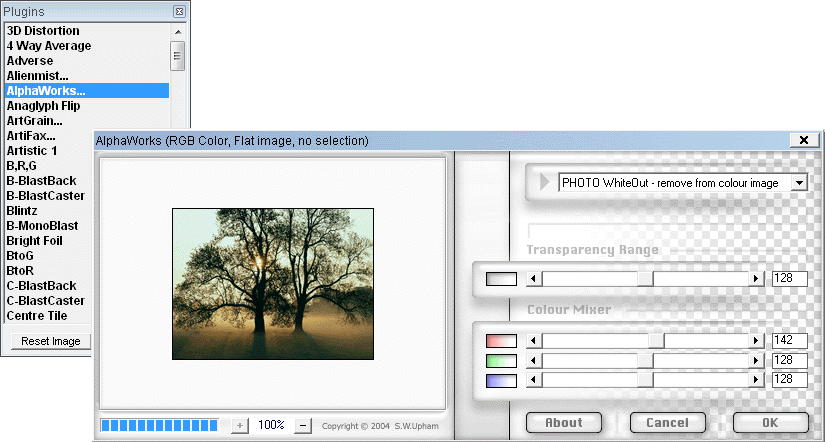825x442 pixels.
Task: Close the AlphaWorks dialog
Action: click(804, 140)
